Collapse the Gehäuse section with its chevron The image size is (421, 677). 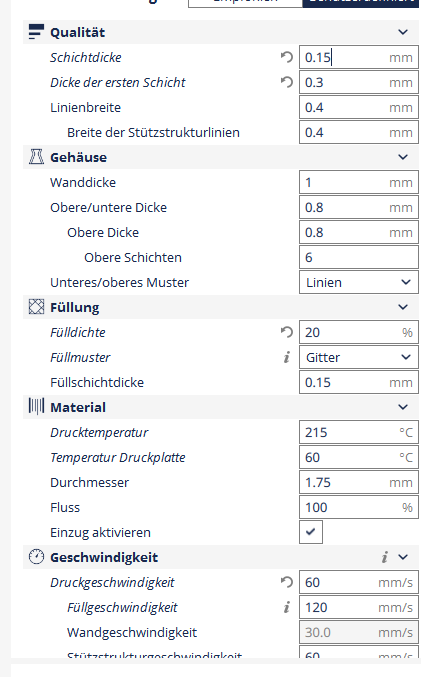[403, 157]
